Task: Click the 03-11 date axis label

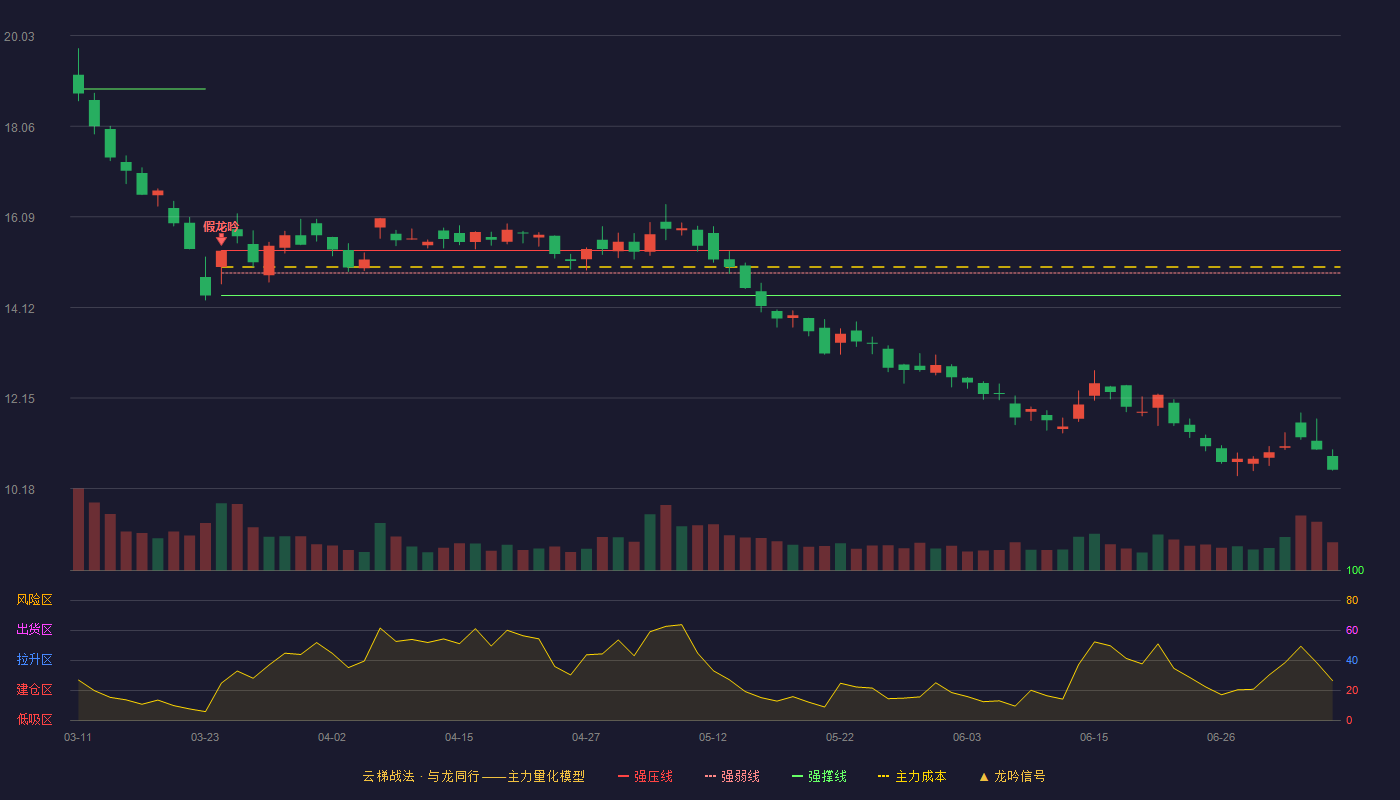Action: click(x=78, y=737)
